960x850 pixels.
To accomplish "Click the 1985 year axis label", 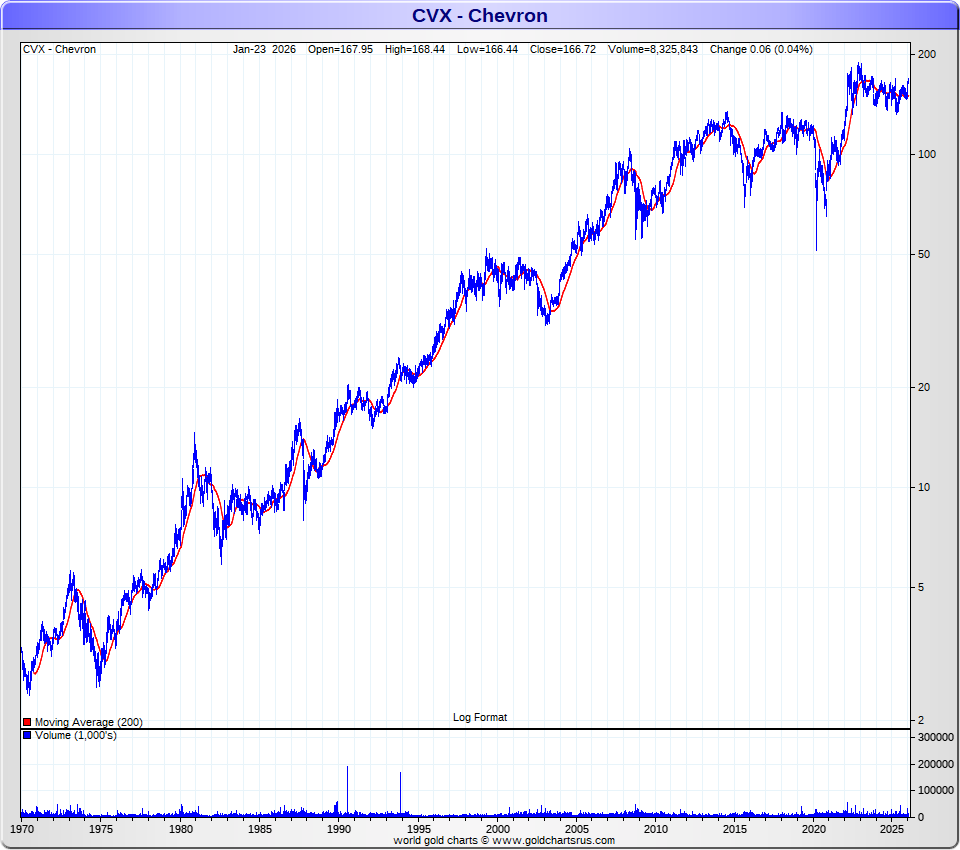I will click(260, 829).
